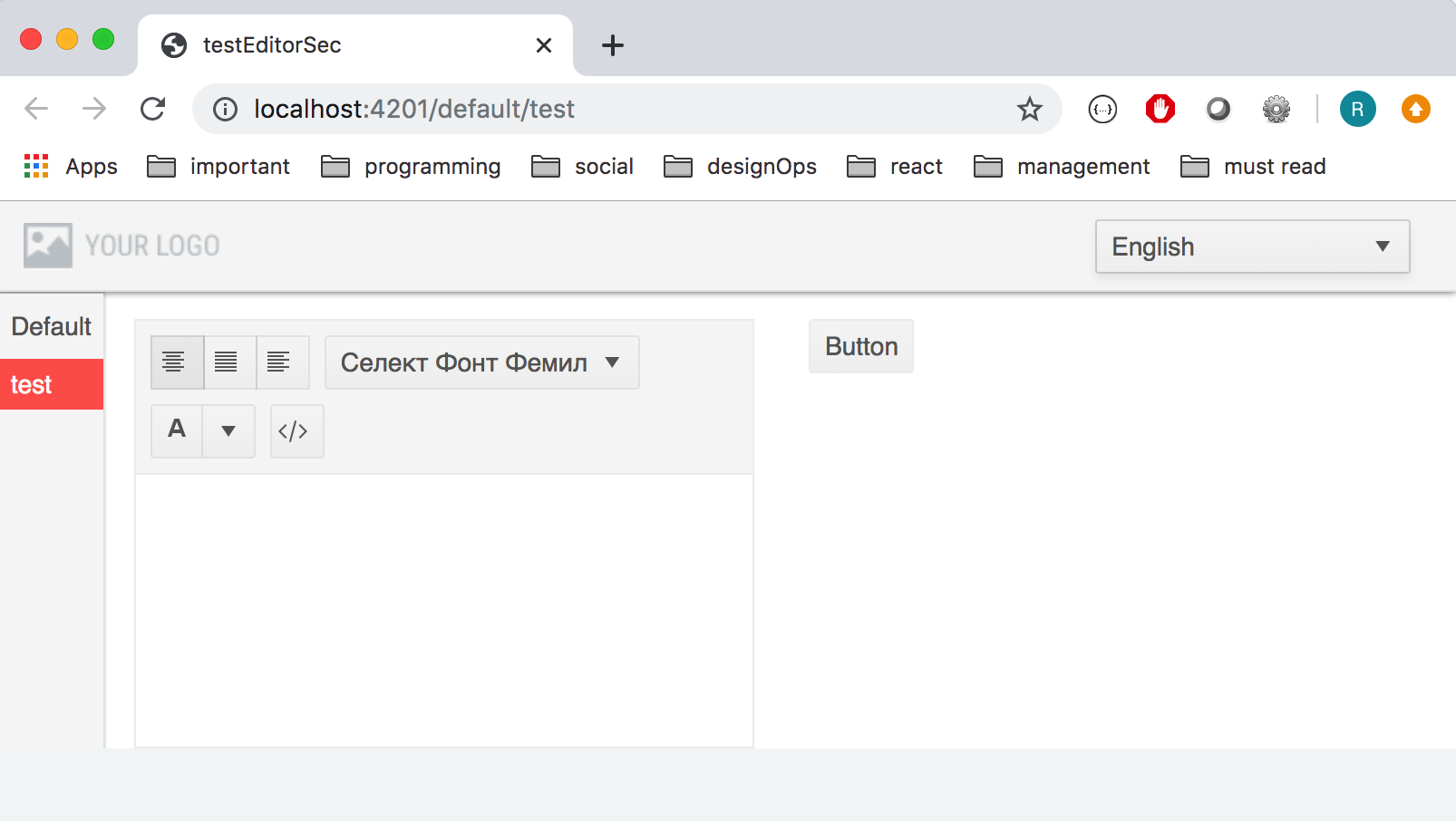Image resolution: width=1456 pixels, height=821 pixels.
Task: Click the orange browser update arrow icon
Action: tap(1416, 109)
